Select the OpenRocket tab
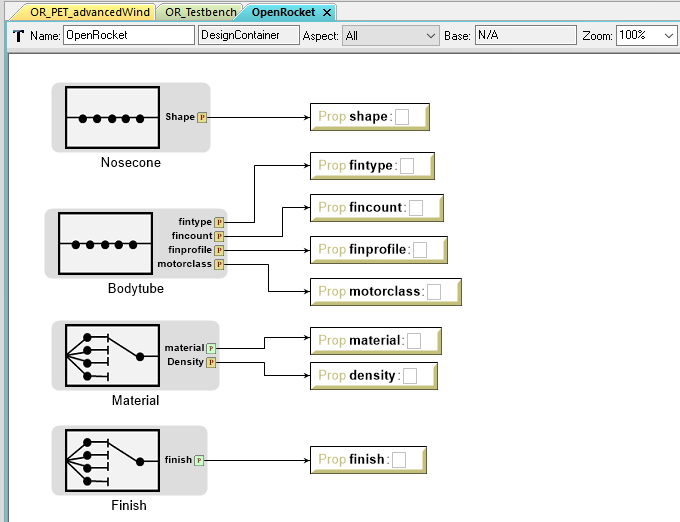 pos(283,12)
